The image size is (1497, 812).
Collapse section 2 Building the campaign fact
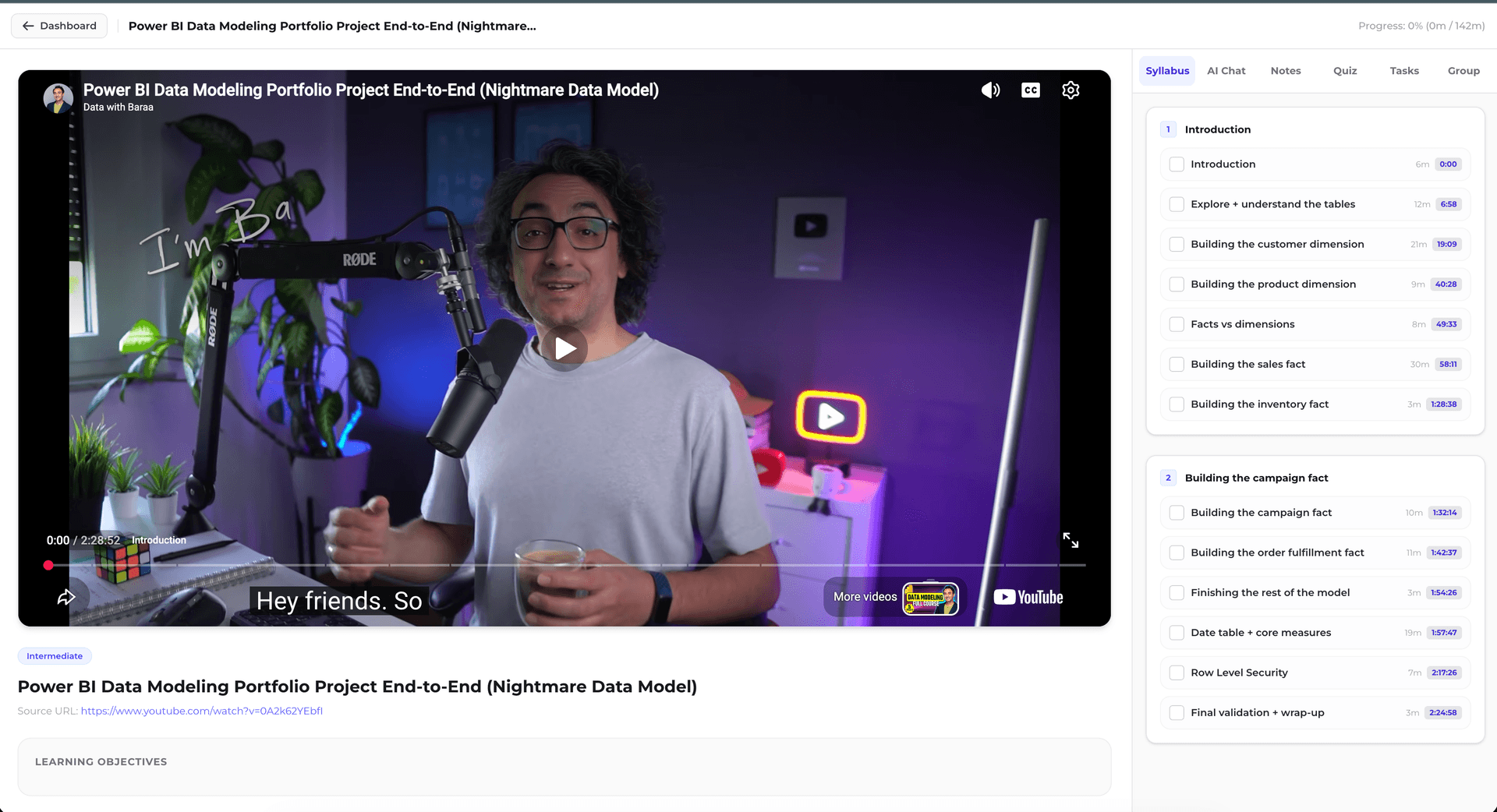pos(1315,478)
